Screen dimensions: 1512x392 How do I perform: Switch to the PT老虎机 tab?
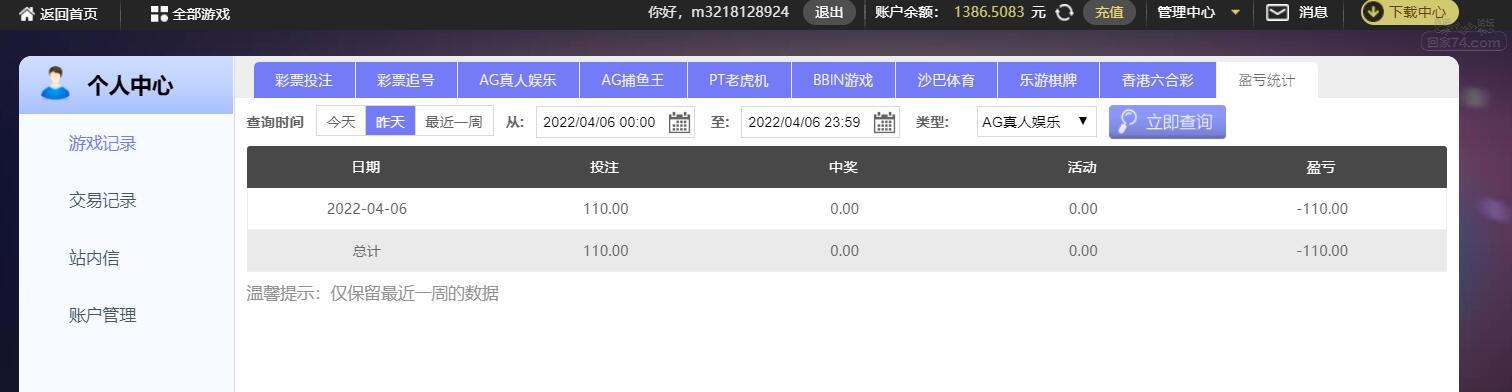(x=739, y=80)
